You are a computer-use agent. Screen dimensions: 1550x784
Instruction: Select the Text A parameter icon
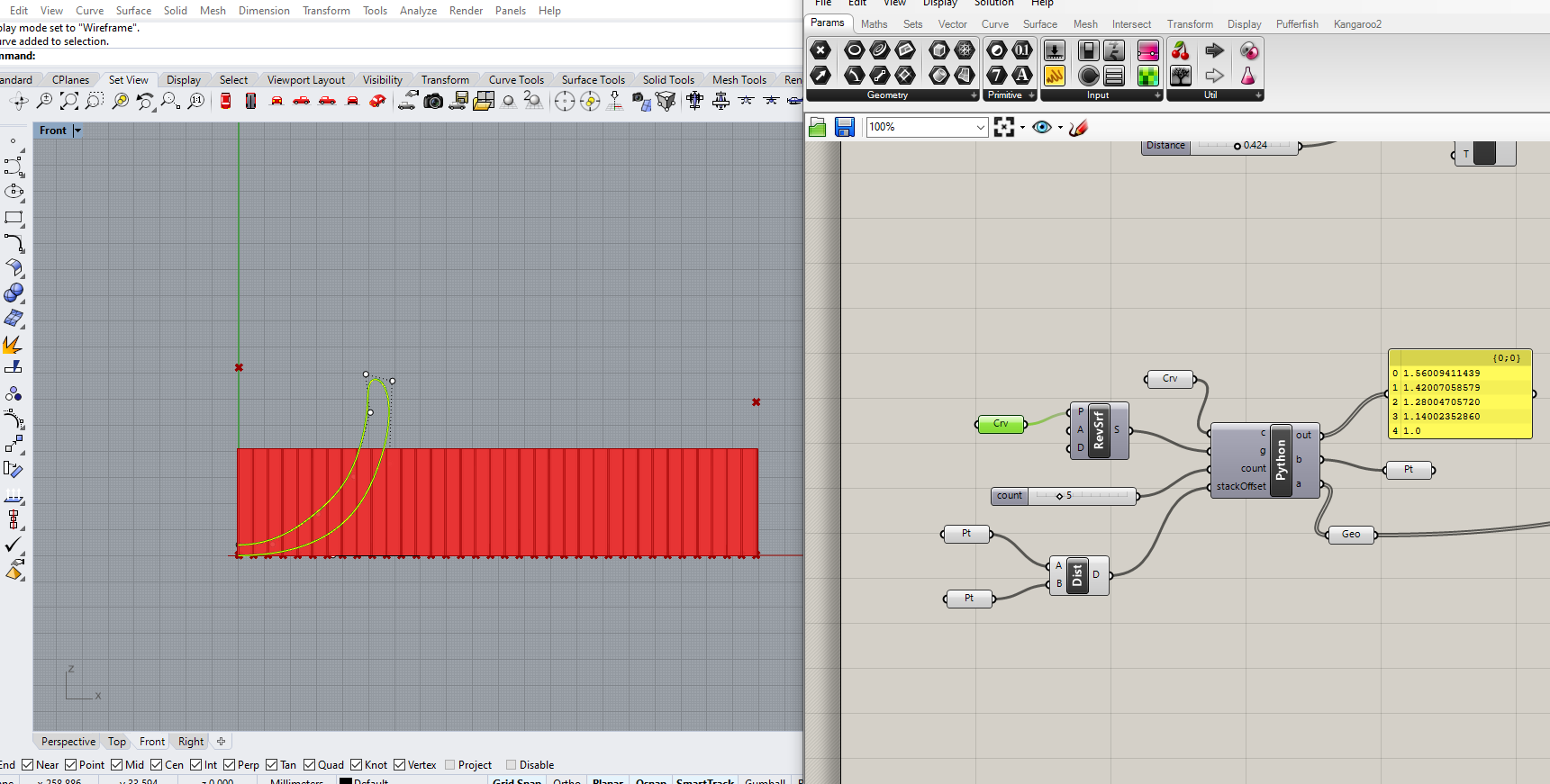(1022, 75)
